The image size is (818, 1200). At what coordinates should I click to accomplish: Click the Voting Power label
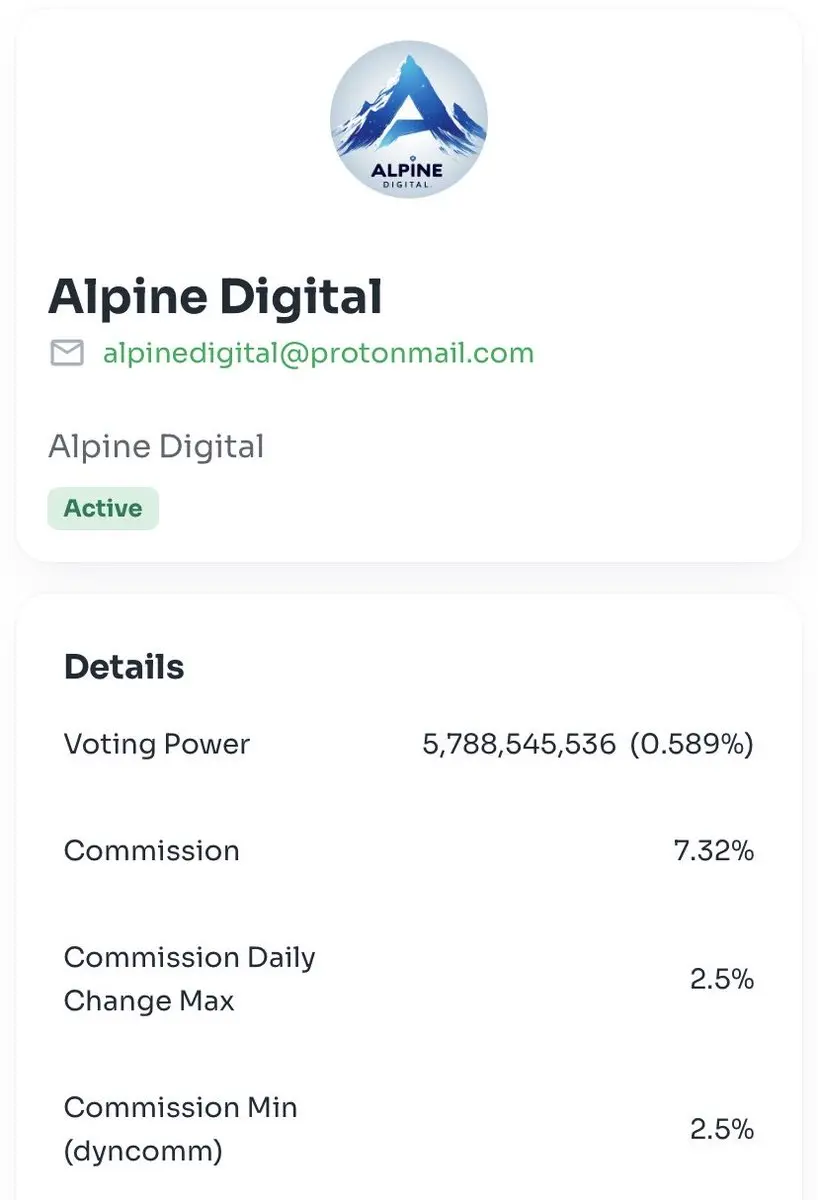(157, 744)
